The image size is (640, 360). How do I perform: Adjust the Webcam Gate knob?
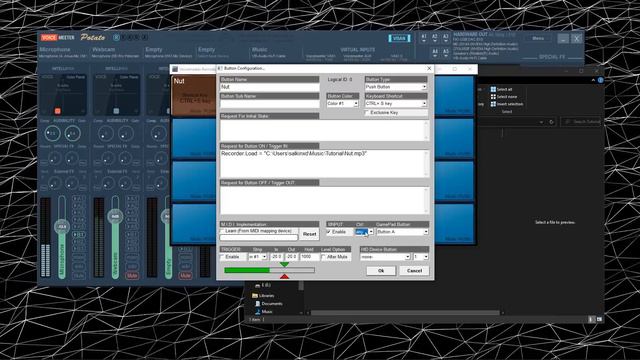pos(125,133)
